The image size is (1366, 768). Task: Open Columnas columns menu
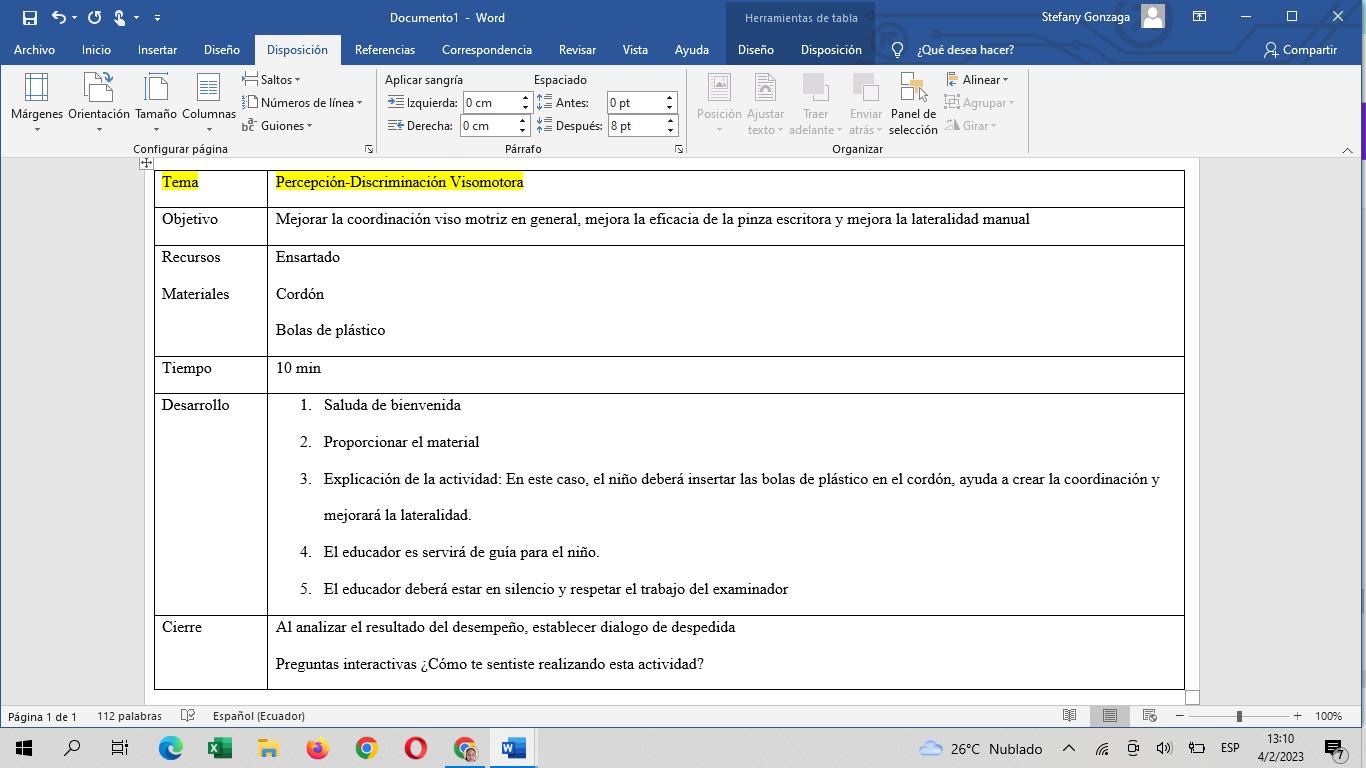pos(209,103)
